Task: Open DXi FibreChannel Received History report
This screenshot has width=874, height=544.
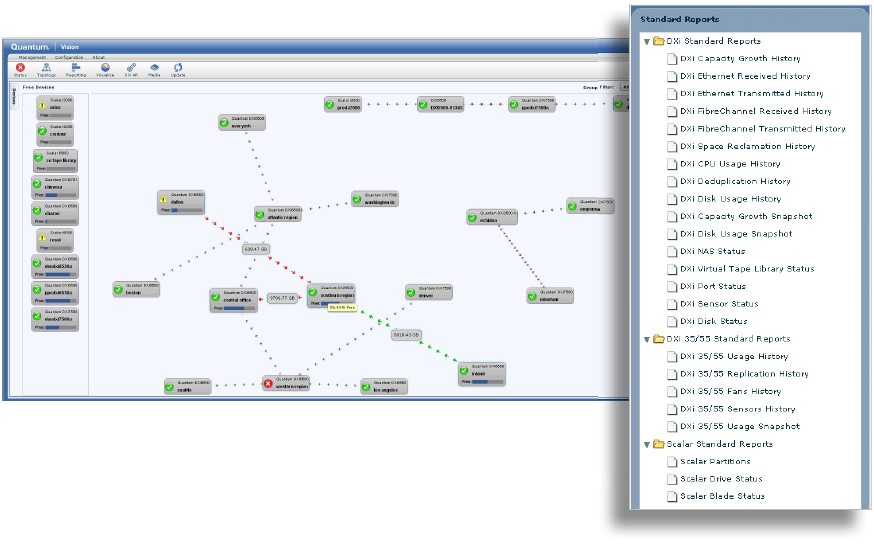Action: [x=756, y=111]
